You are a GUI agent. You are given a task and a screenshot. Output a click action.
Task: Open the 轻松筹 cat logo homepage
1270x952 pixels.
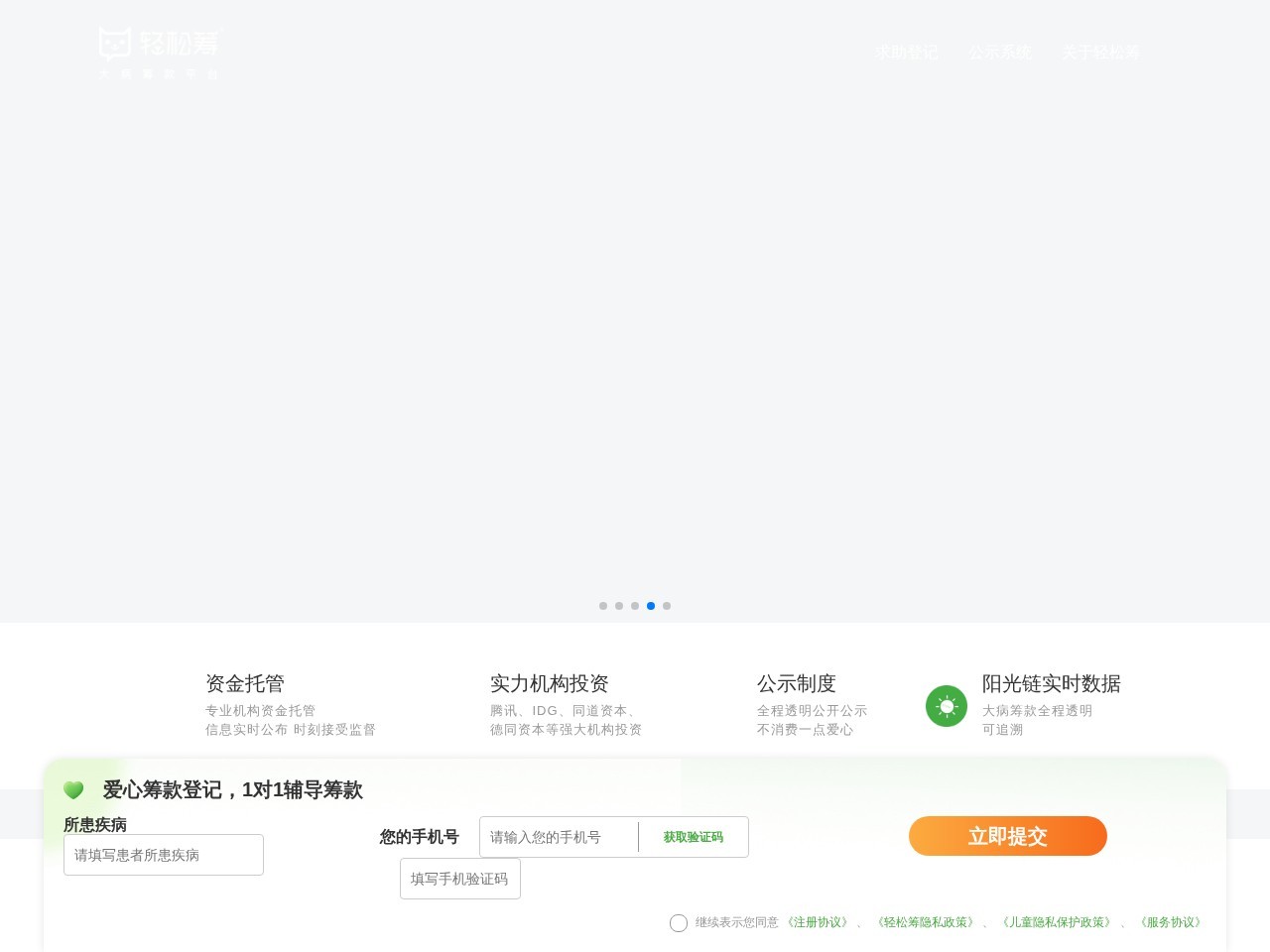point(160,53)
